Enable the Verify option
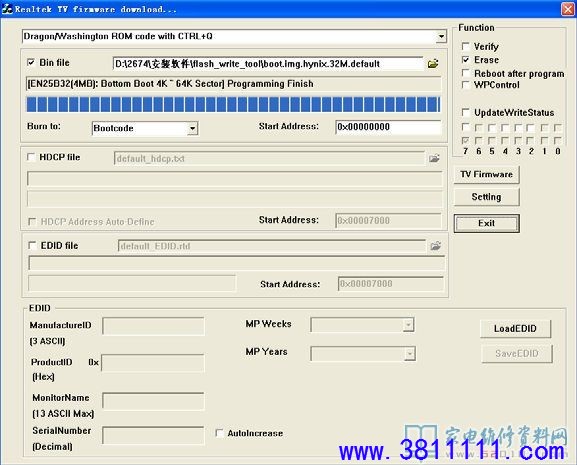This screenshot has height=465, width=577. (466, 46)
